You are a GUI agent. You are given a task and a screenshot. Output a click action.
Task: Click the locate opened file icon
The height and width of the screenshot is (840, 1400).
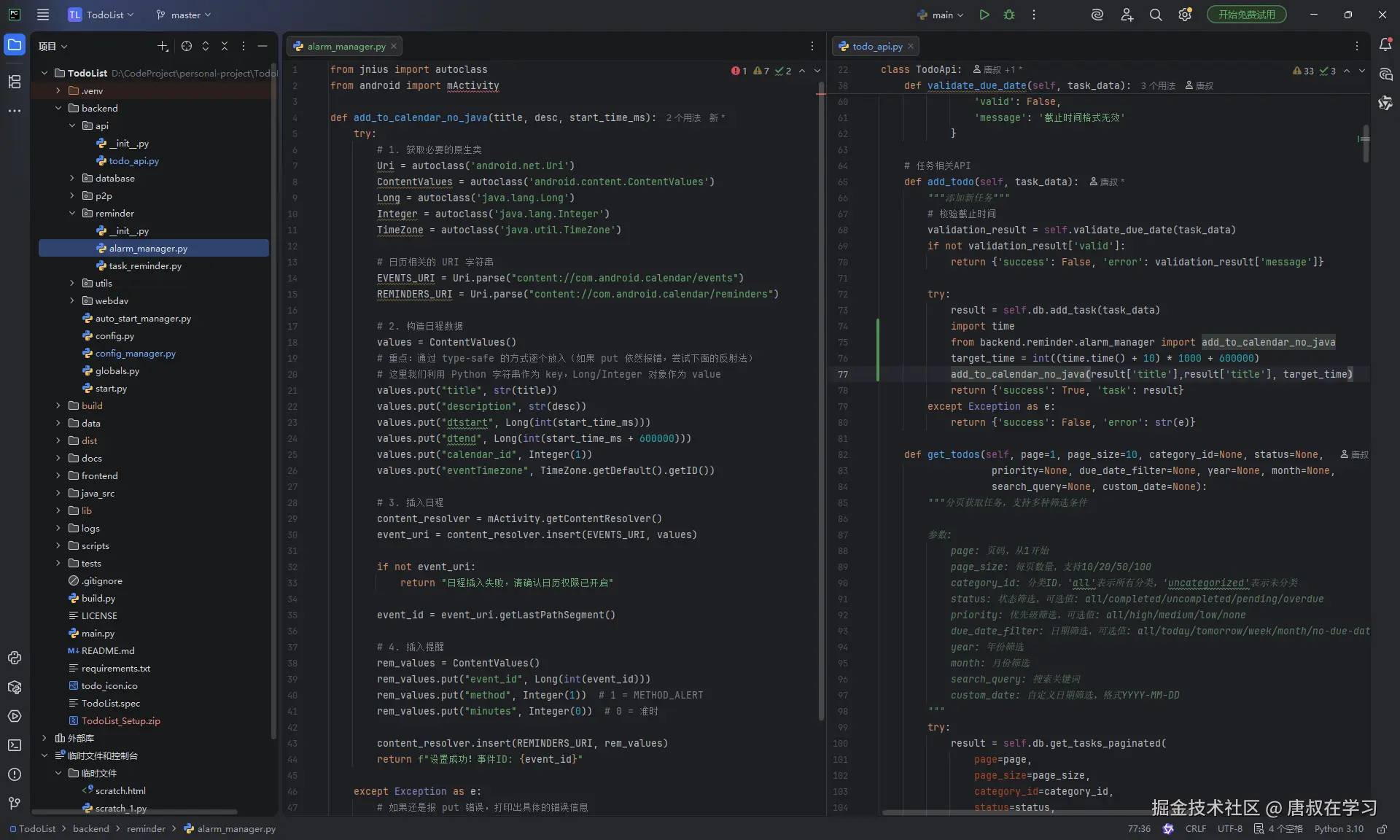[x=187, y=46]
